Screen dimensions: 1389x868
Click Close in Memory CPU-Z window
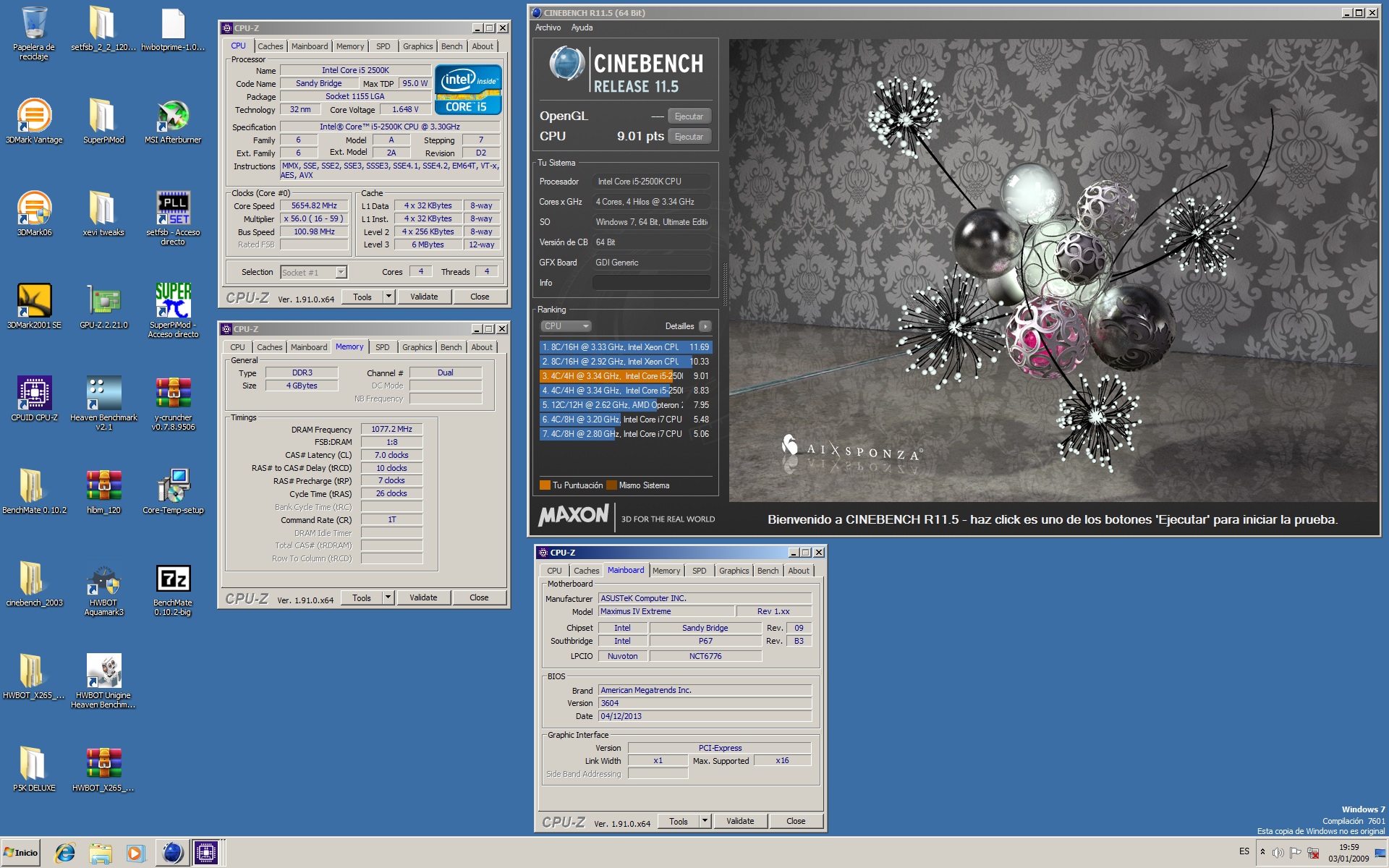[x=479, y=597]
